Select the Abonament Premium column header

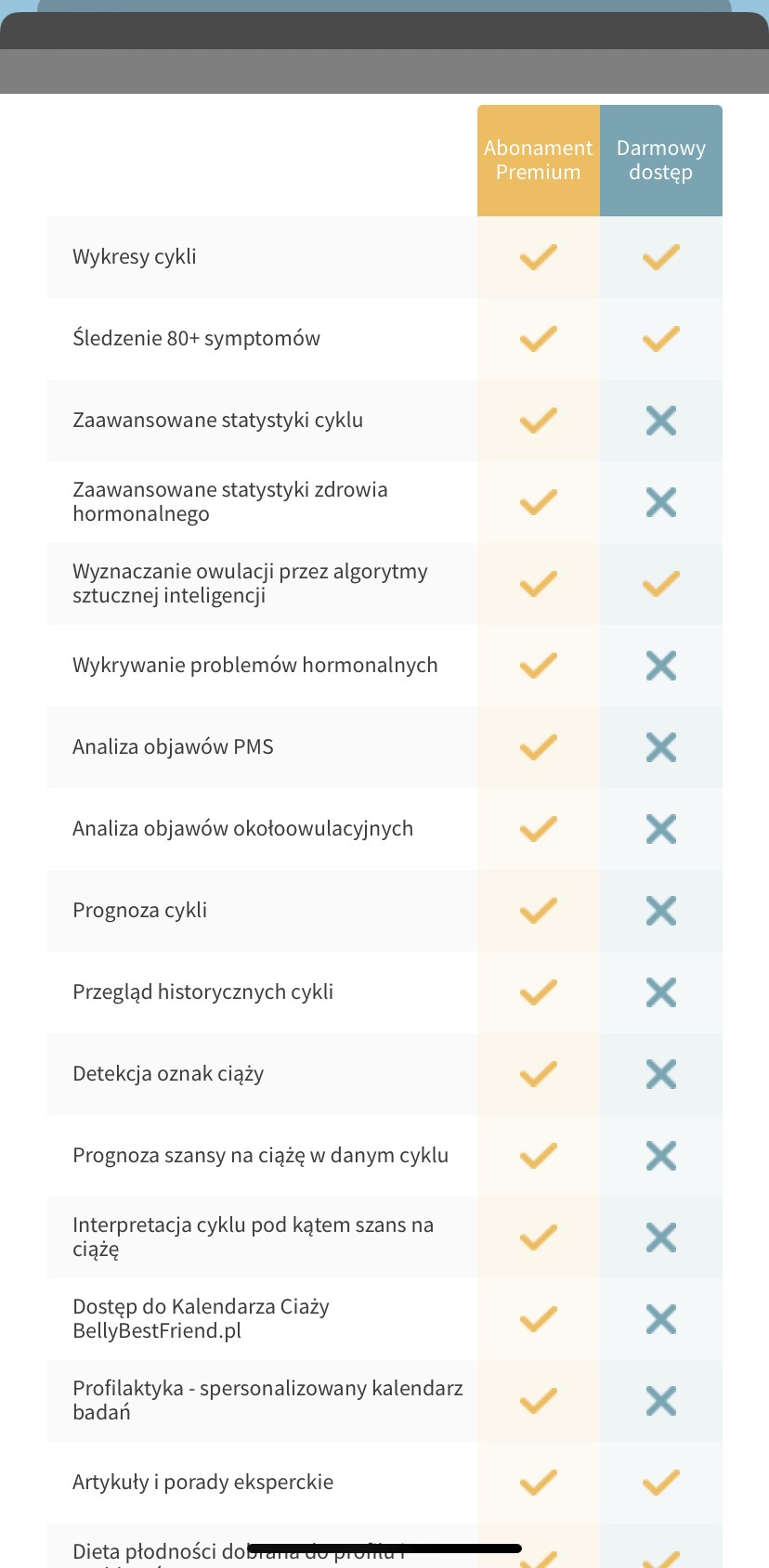tap(539, 161)
